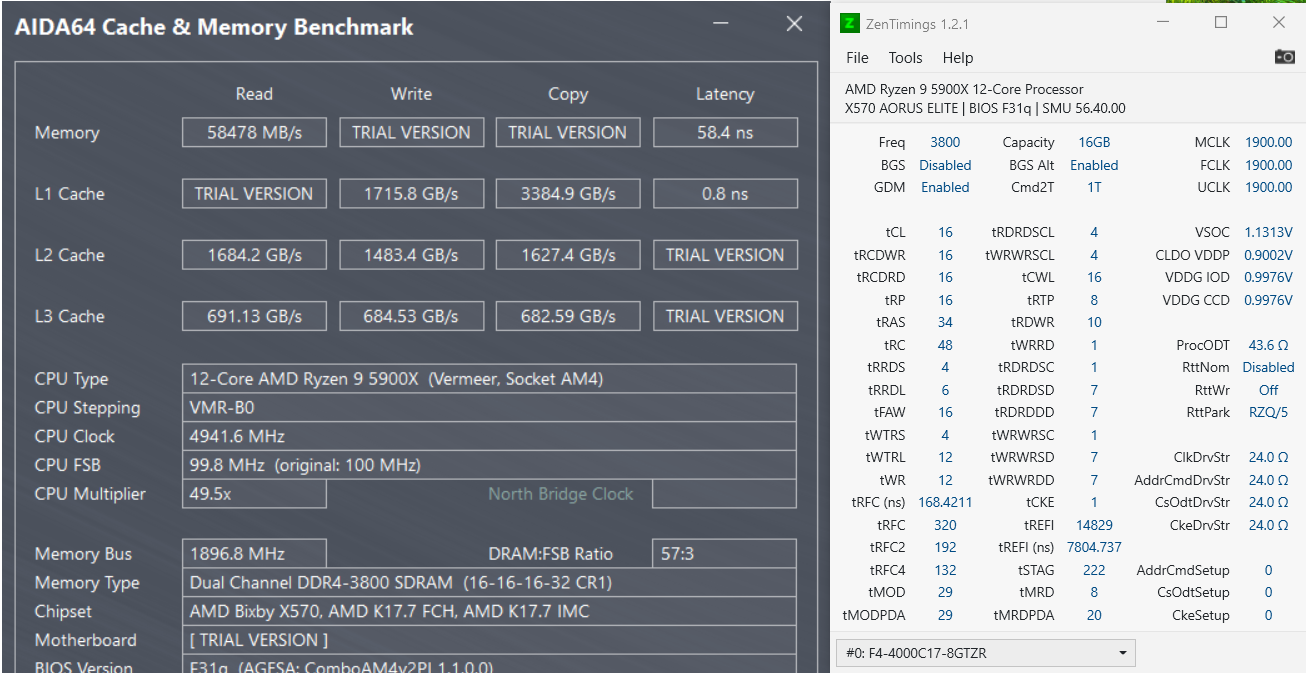Select the L3 Cache Copy 682.59 GB/s value
Image resolution: width=1306 pixels, height=673 pixels.
[x=568, y=315]
